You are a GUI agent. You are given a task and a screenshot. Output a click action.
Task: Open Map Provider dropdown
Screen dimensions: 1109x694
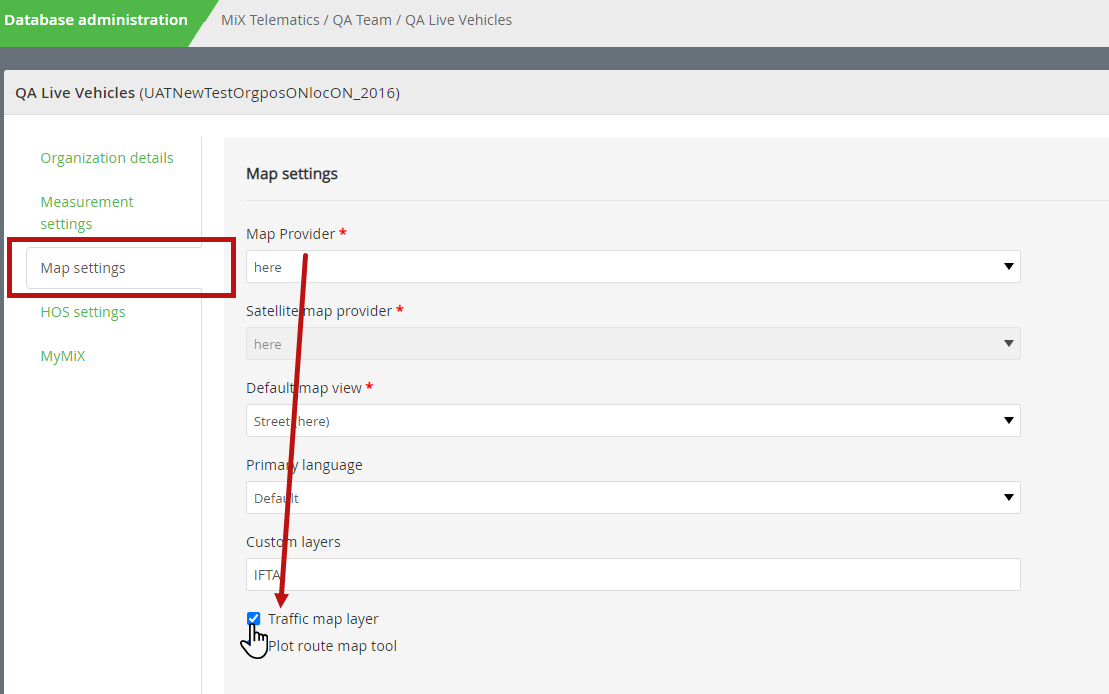[633, 267]
